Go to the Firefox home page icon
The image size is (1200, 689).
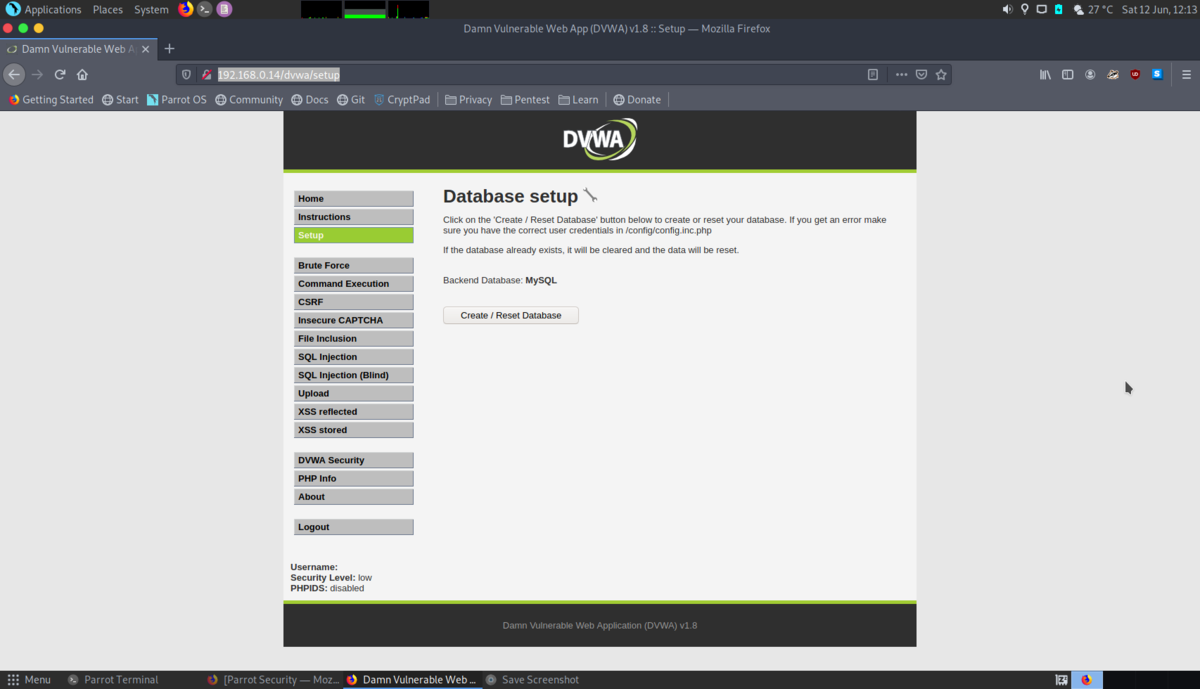click(x=83, y=74)
